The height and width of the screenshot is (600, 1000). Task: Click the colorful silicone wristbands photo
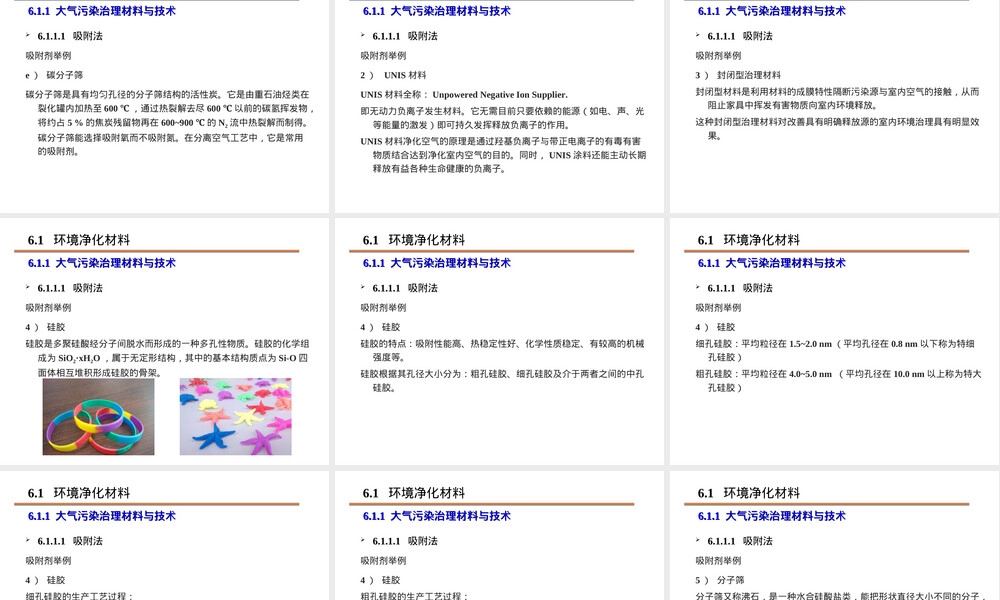tap(98, 416)
